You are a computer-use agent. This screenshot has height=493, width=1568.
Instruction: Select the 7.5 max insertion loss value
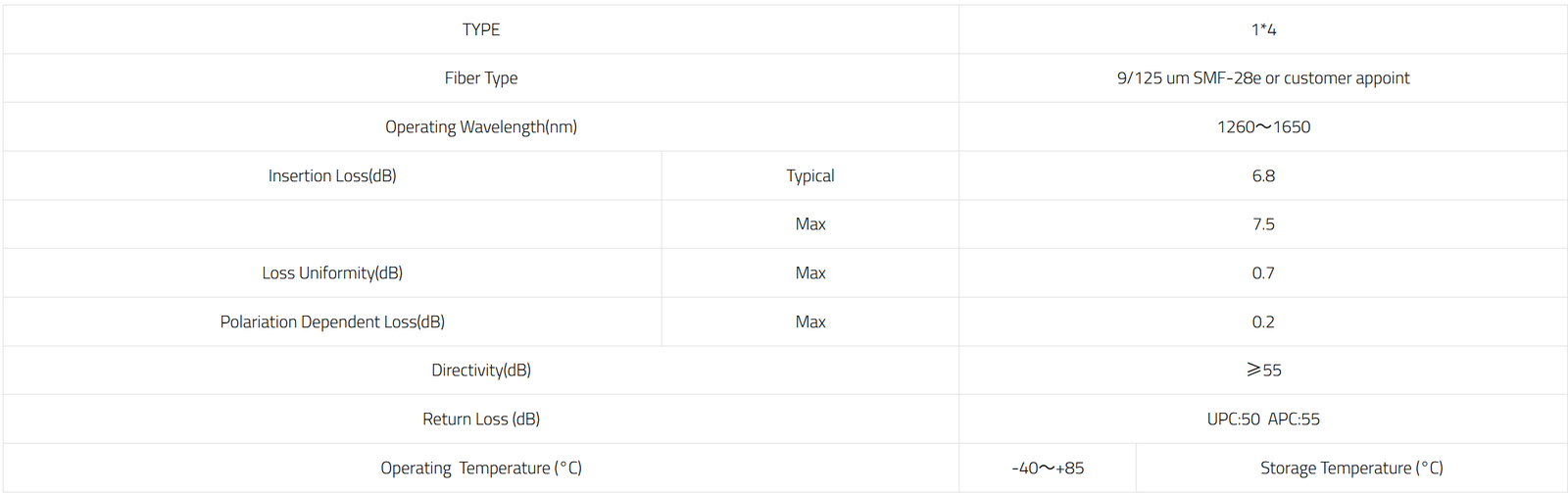[x=1263, y=224]
